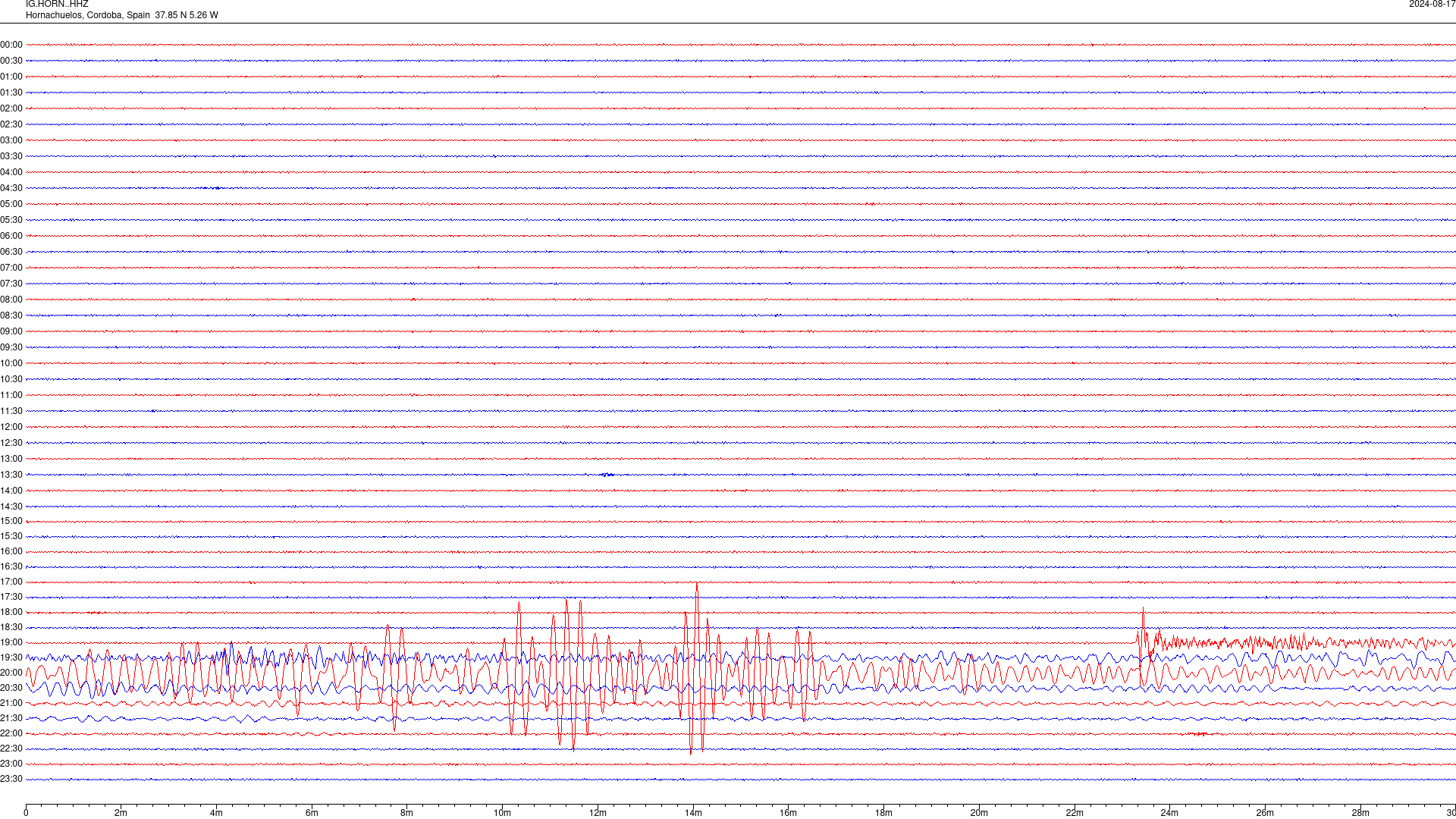Select the 07:00 trace time label
This screenshot has width=1456, height=819.
[11, 268]
